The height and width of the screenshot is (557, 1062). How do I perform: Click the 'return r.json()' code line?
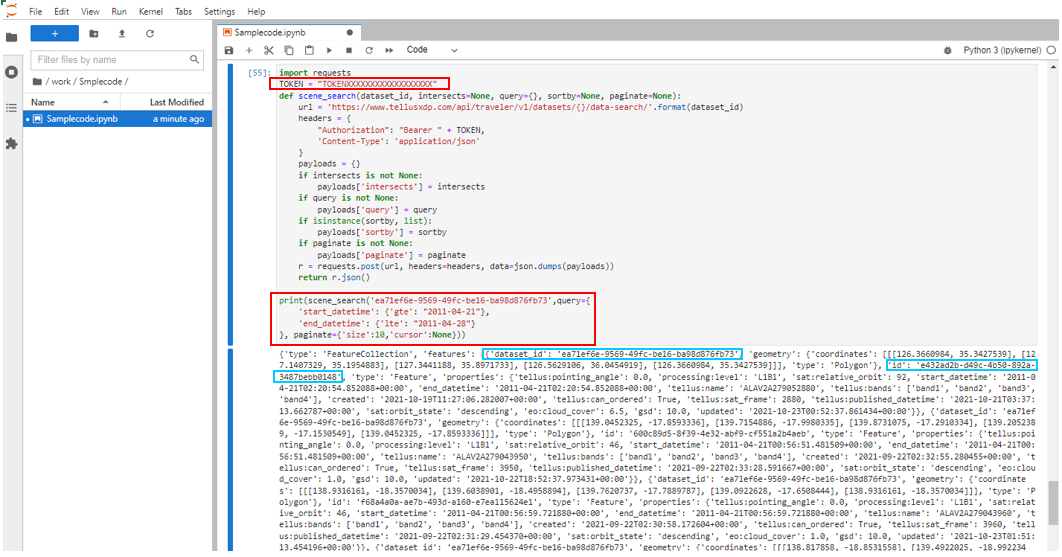334,277
